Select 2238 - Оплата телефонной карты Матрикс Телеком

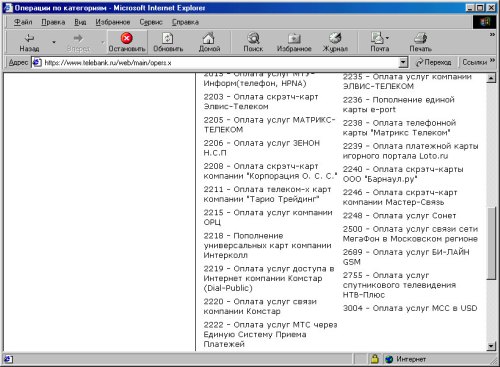tap(399, 128)
